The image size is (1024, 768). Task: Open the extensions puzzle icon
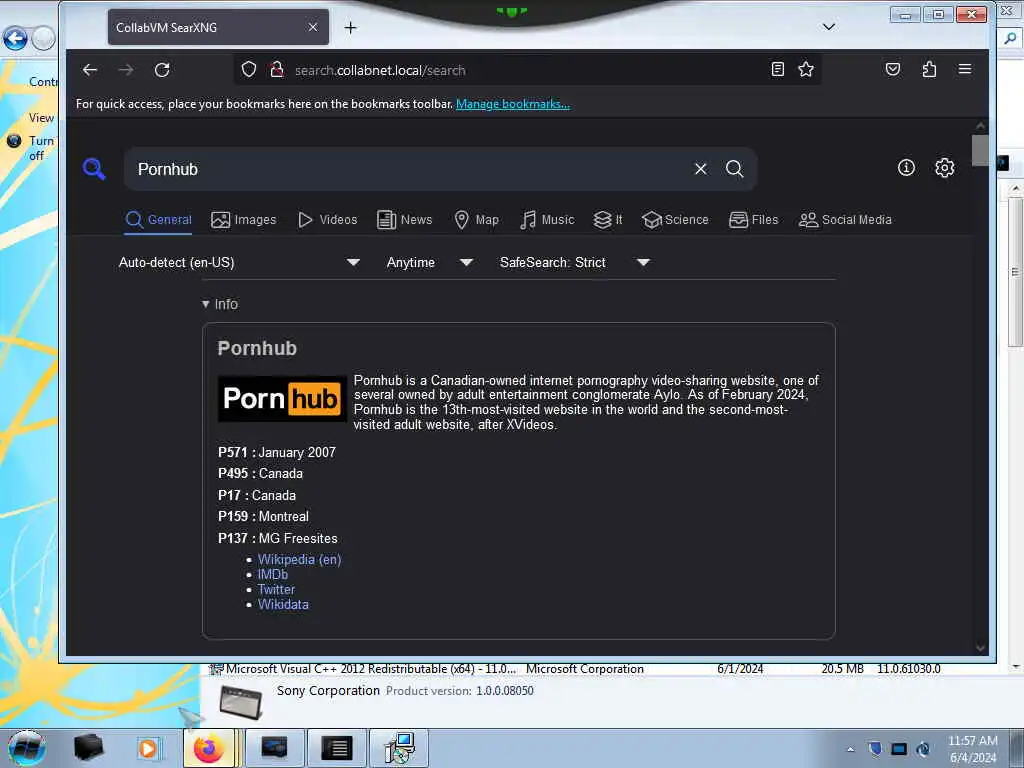tap(929, 69)
